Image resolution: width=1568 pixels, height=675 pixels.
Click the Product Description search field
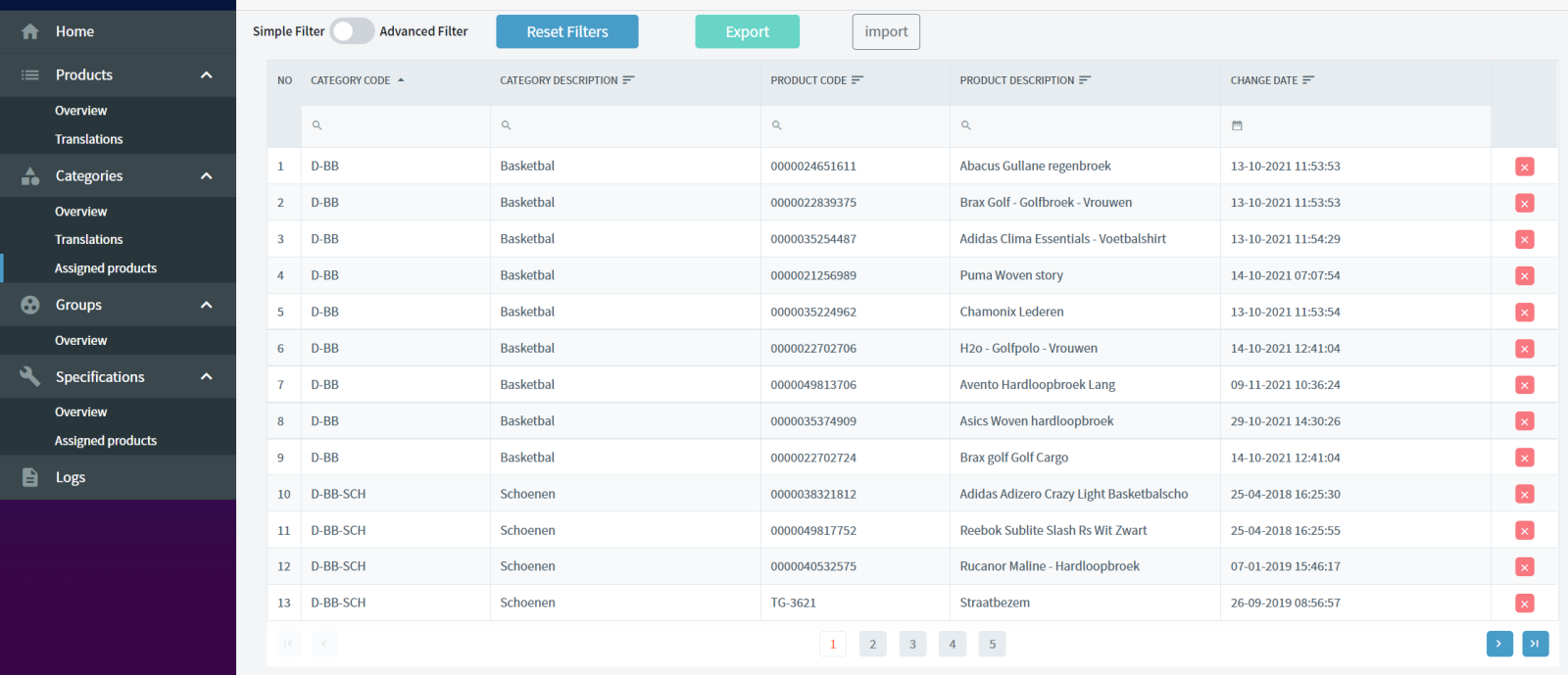coord(1085,125)
